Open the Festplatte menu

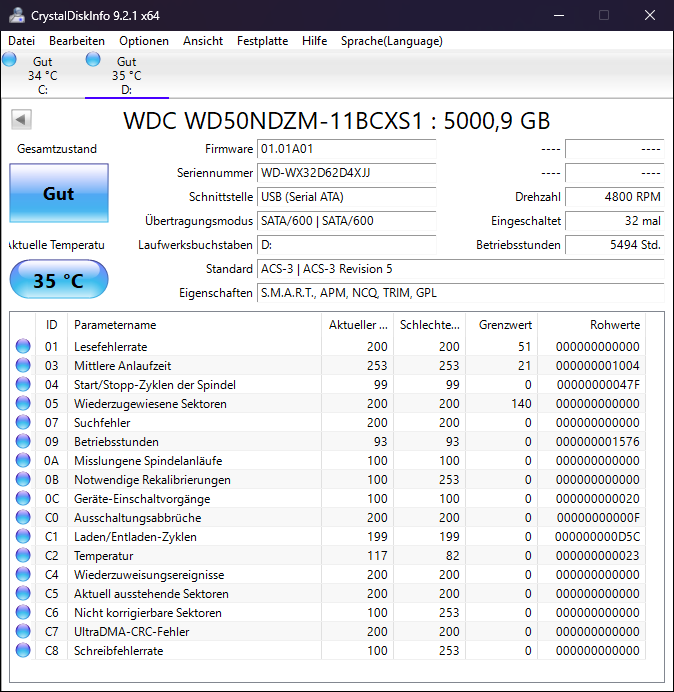pos(262,41)
